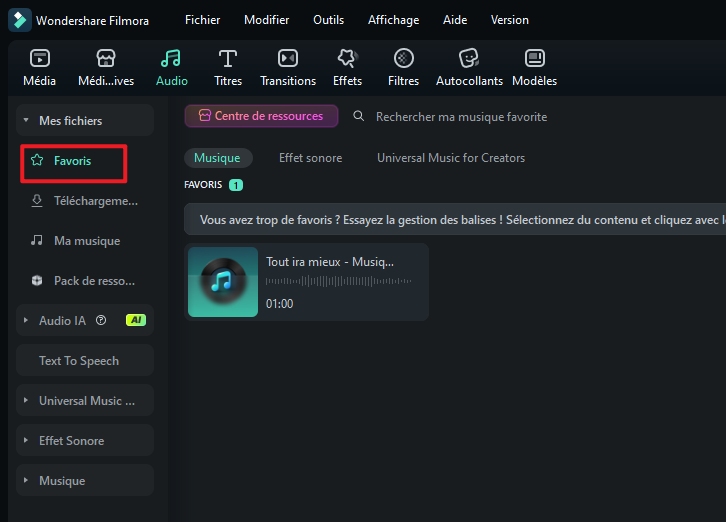The height and width of the screenshot is (522, 726).
Task: Click the FAVORIS heading label
Action: click(203, 185)
